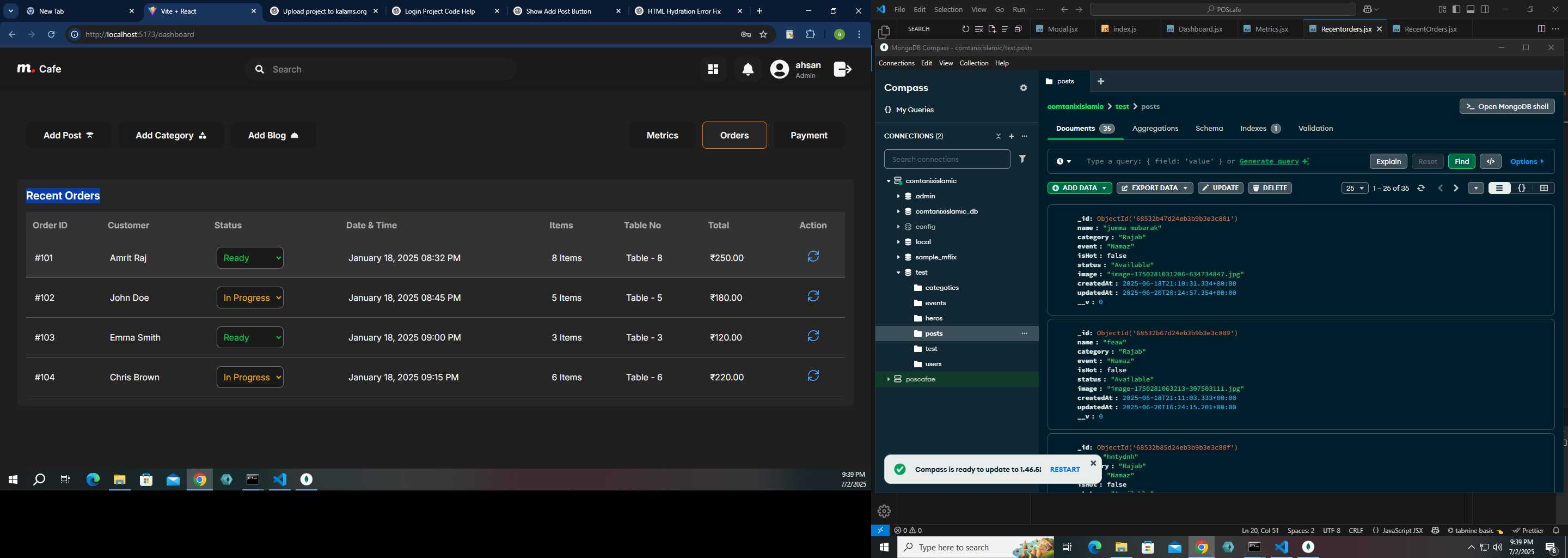Click the refresh action icon for John Doe's order
The width and height of the screenshot is (1568, 558).
813,296
